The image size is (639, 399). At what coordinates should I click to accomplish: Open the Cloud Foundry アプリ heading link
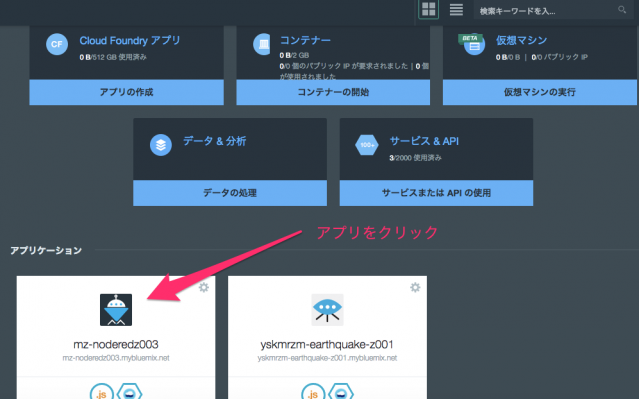(130, 40)
